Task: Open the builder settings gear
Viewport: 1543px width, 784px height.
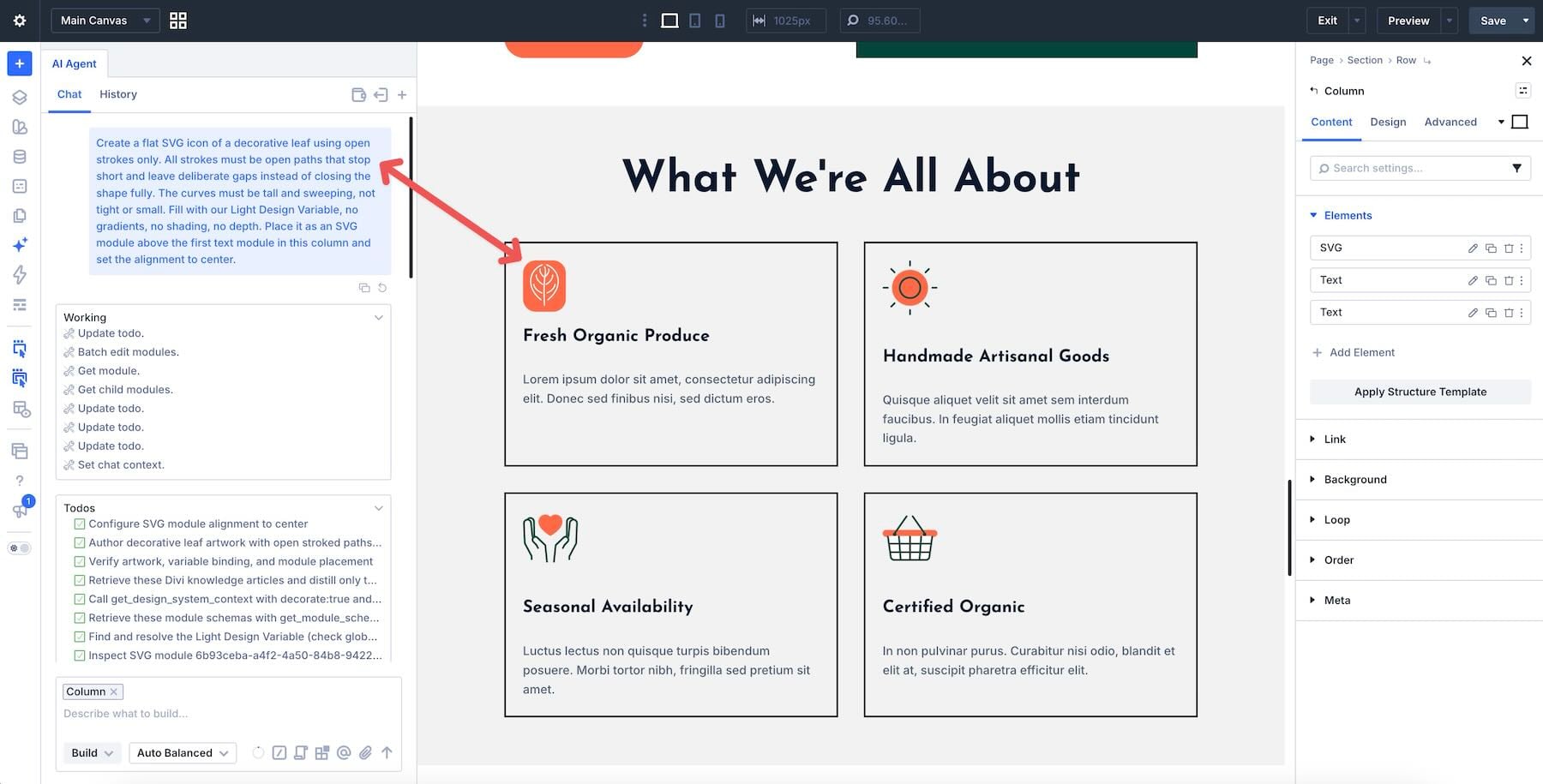Action: (20, 21)
